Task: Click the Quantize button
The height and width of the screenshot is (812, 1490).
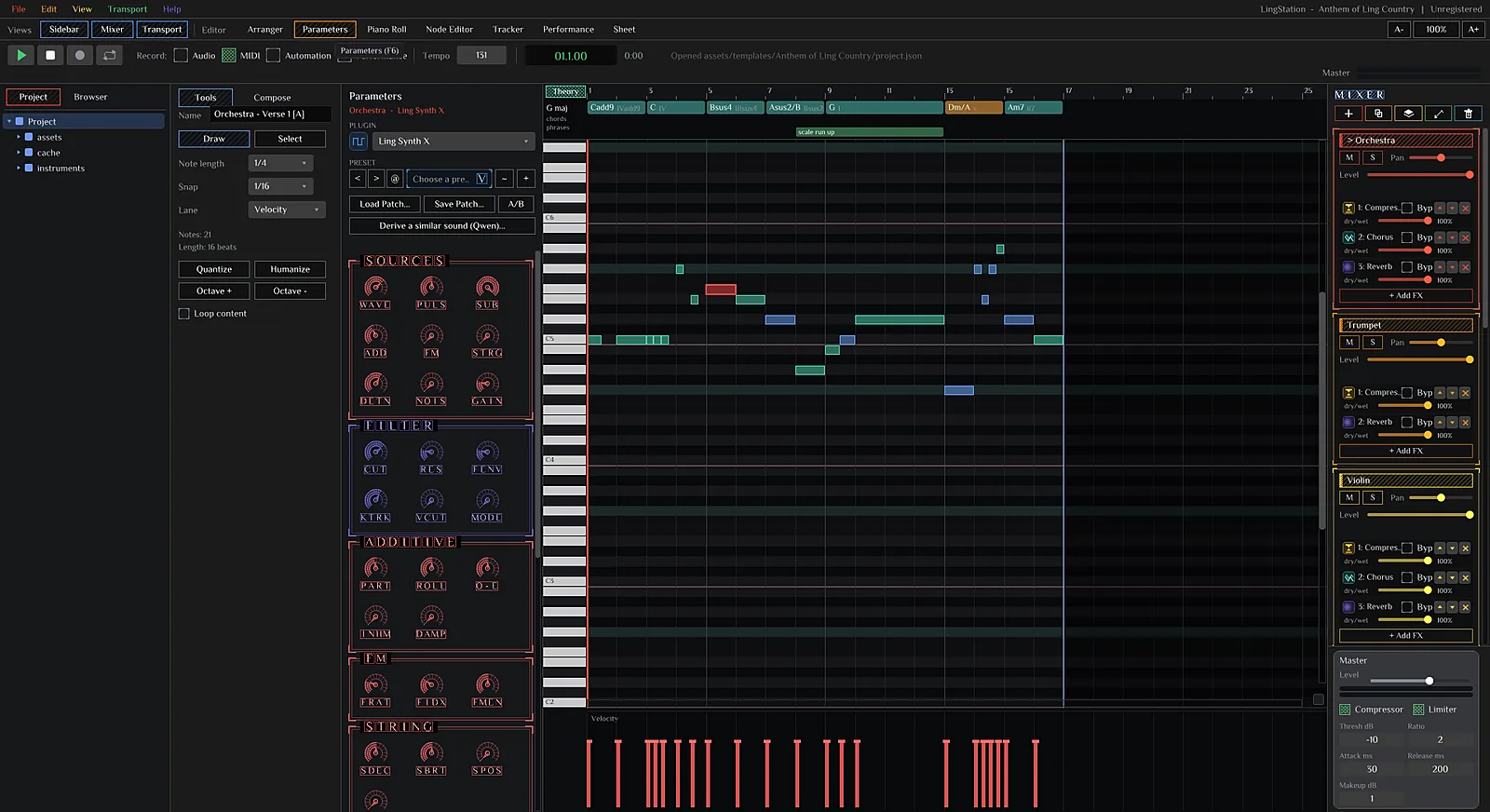Action: (214, 269)
